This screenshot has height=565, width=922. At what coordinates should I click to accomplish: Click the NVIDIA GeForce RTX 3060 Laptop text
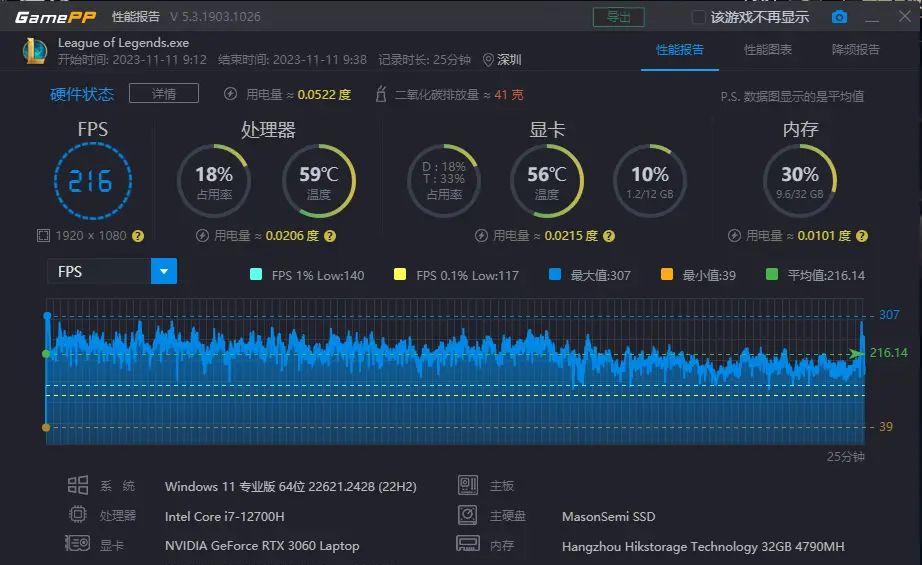(x=262, y=546)
